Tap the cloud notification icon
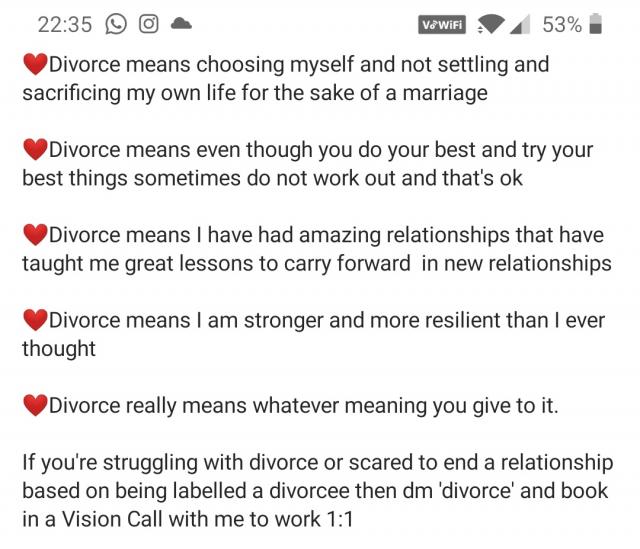The height and width of the screenshot is (549, 640). point(181,24)
